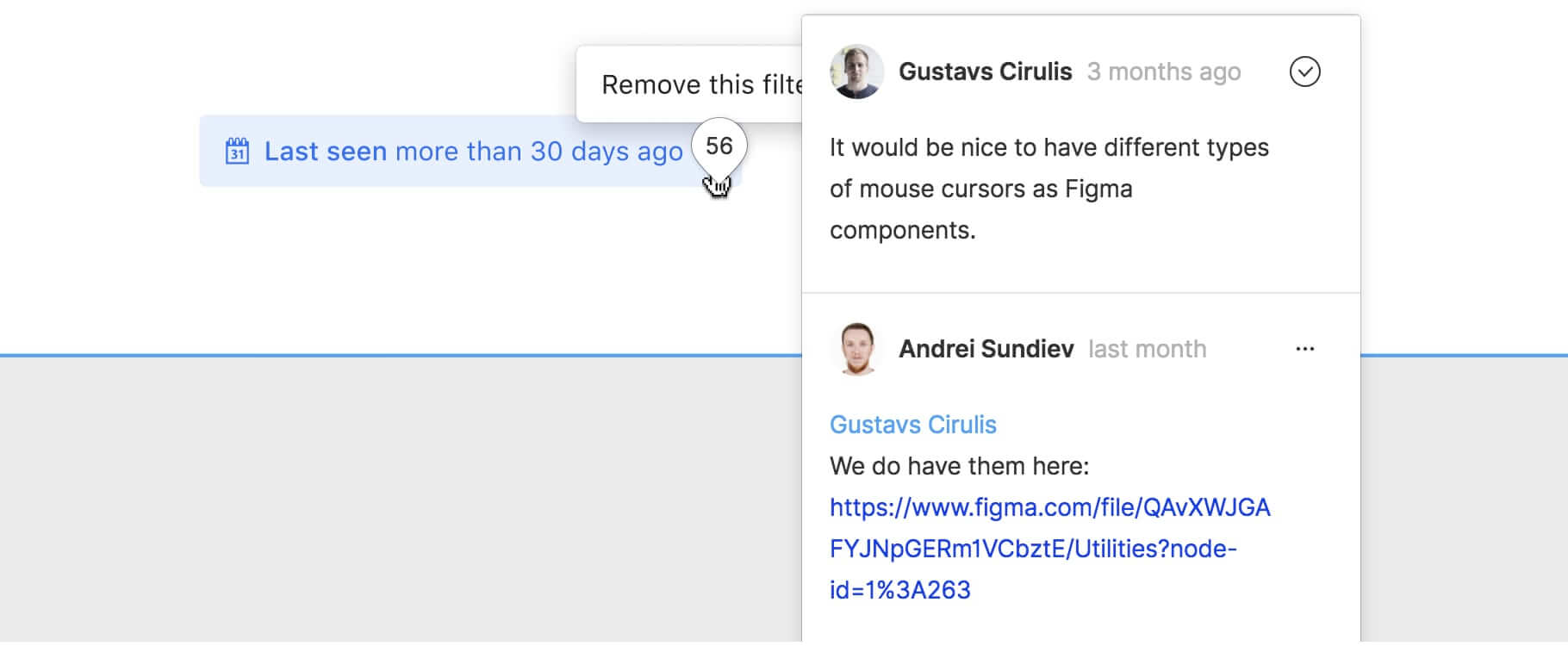Open the three-dot menu on Andrei's reply
Viewport: 1568px width, 646px height.
point(1304,349)
